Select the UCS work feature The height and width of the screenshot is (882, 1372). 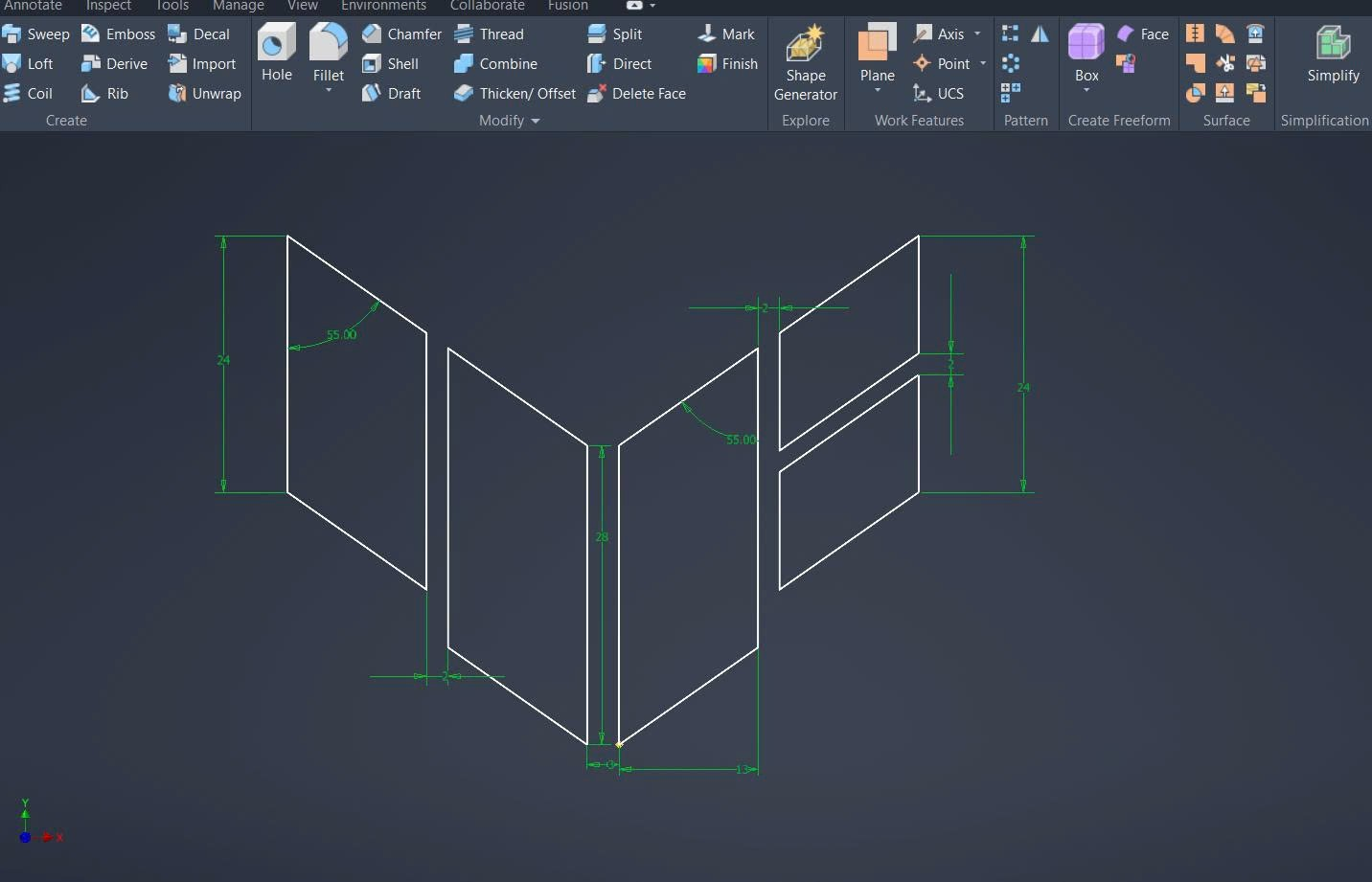click(938, 94)
